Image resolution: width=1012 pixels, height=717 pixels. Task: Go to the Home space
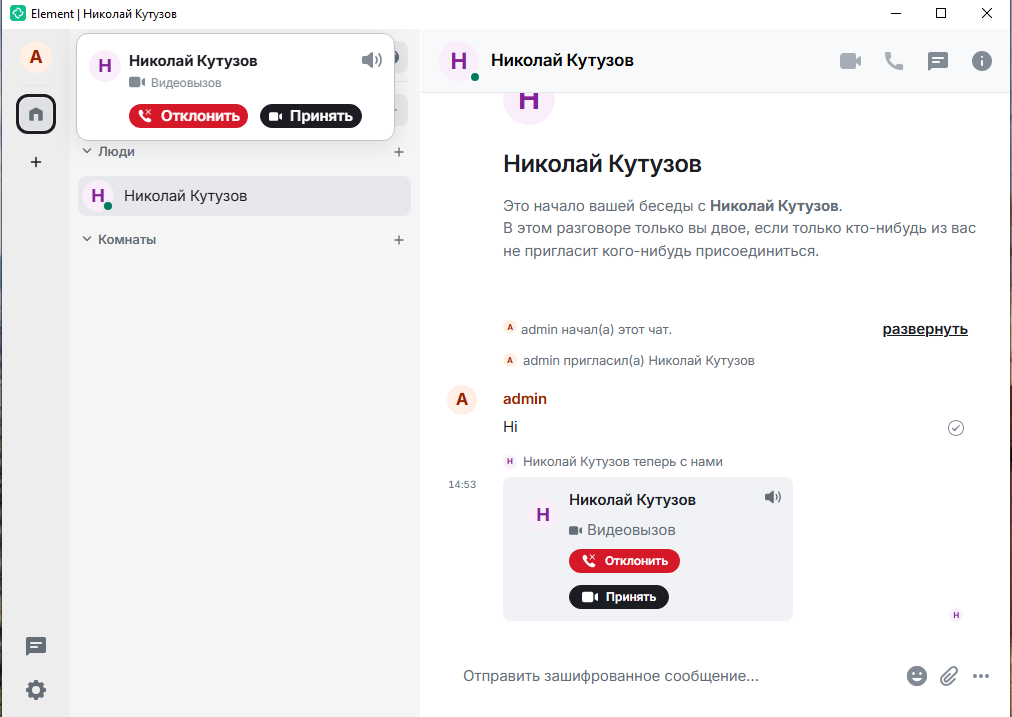(36, 114)
